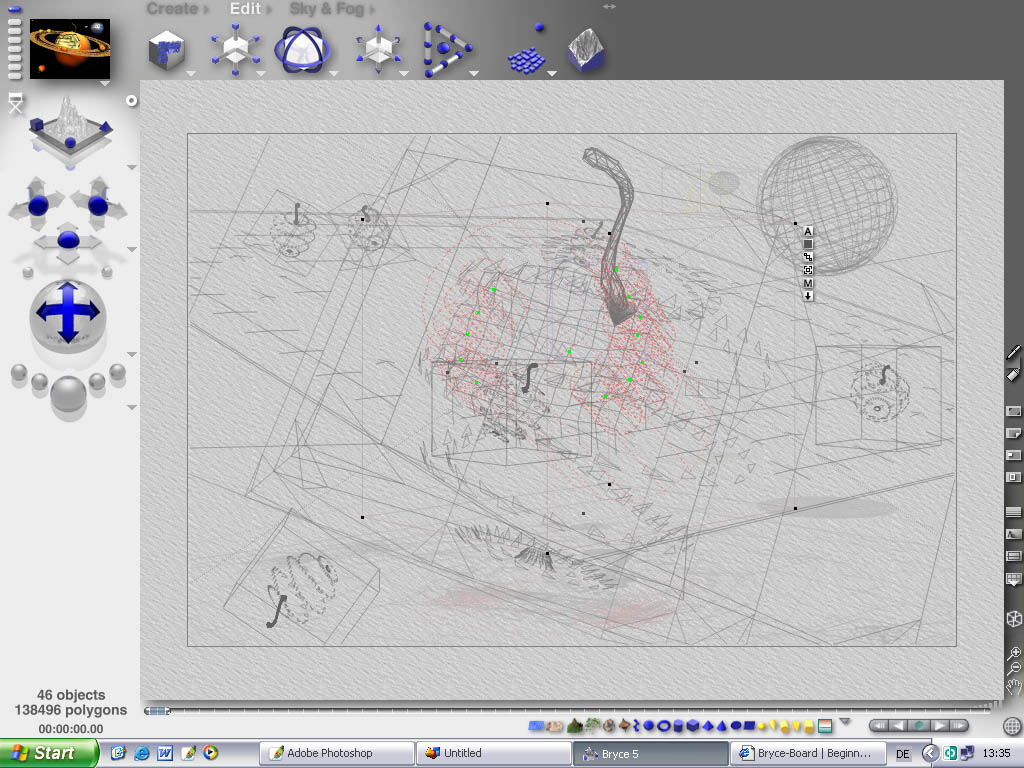Open the Materials Lab cube icon
The height and width of the screenshot is (768, 1024).
(x=168, y=50)
